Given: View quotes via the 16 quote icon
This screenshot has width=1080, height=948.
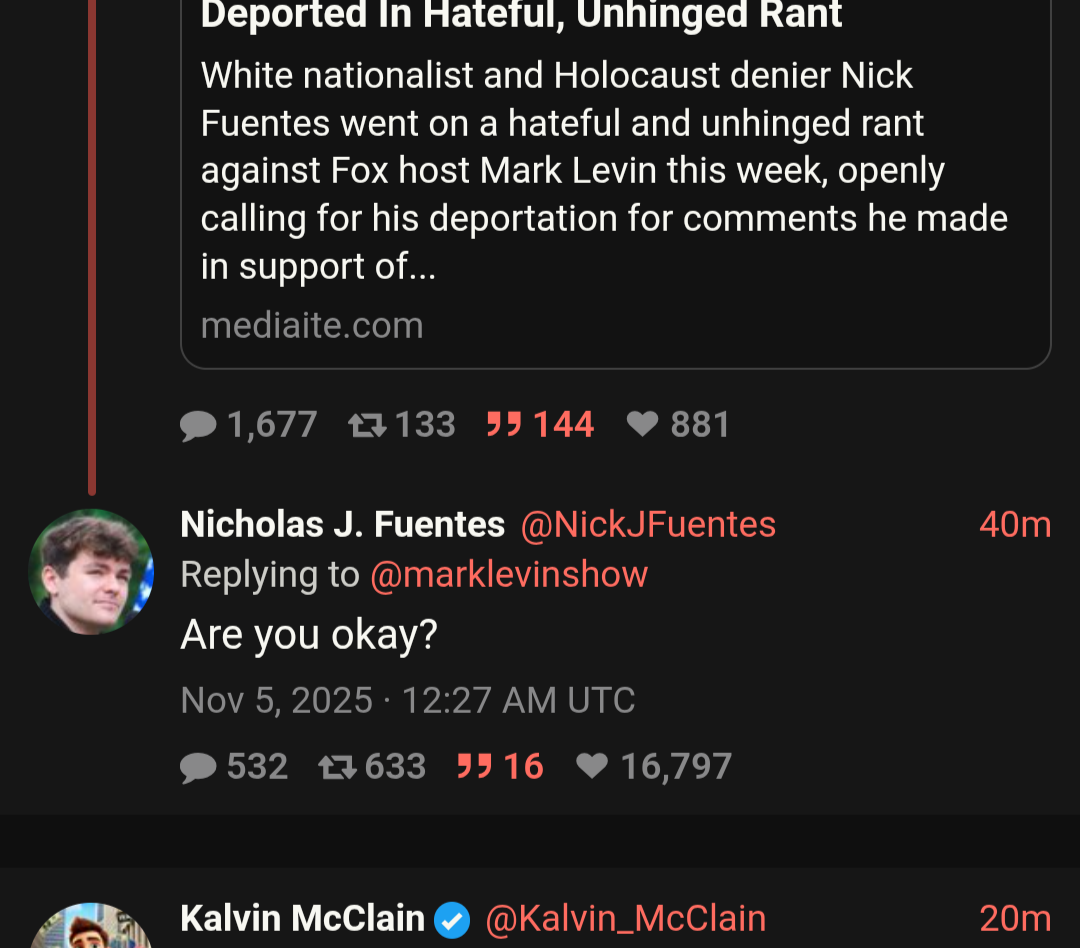Looking at the screenshot, I should point(475,767).
